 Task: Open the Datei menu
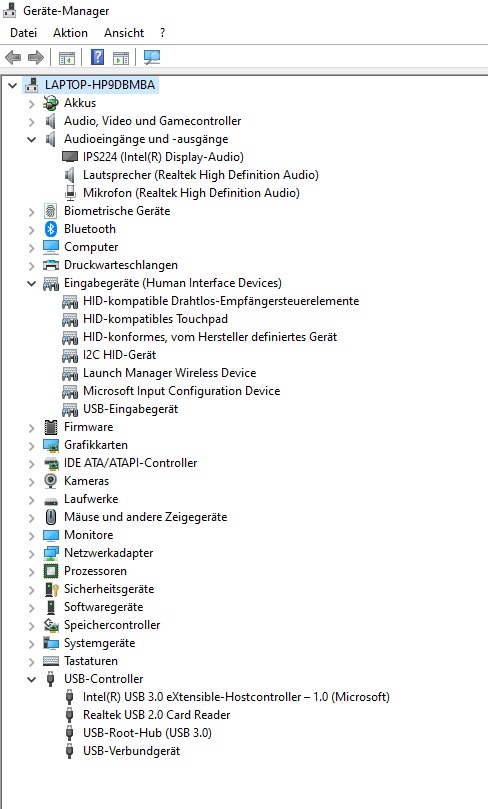24,33
